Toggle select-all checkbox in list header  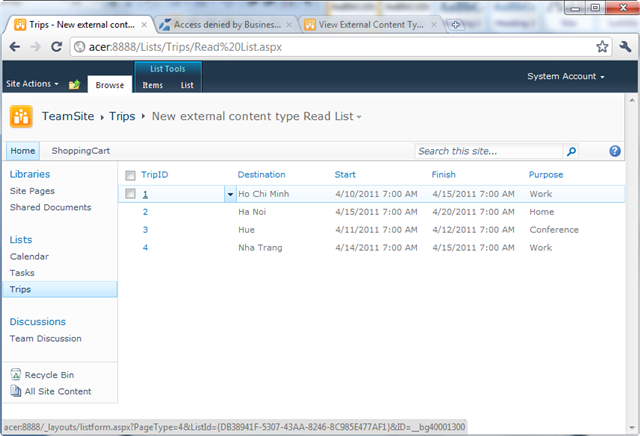[130, 176]
